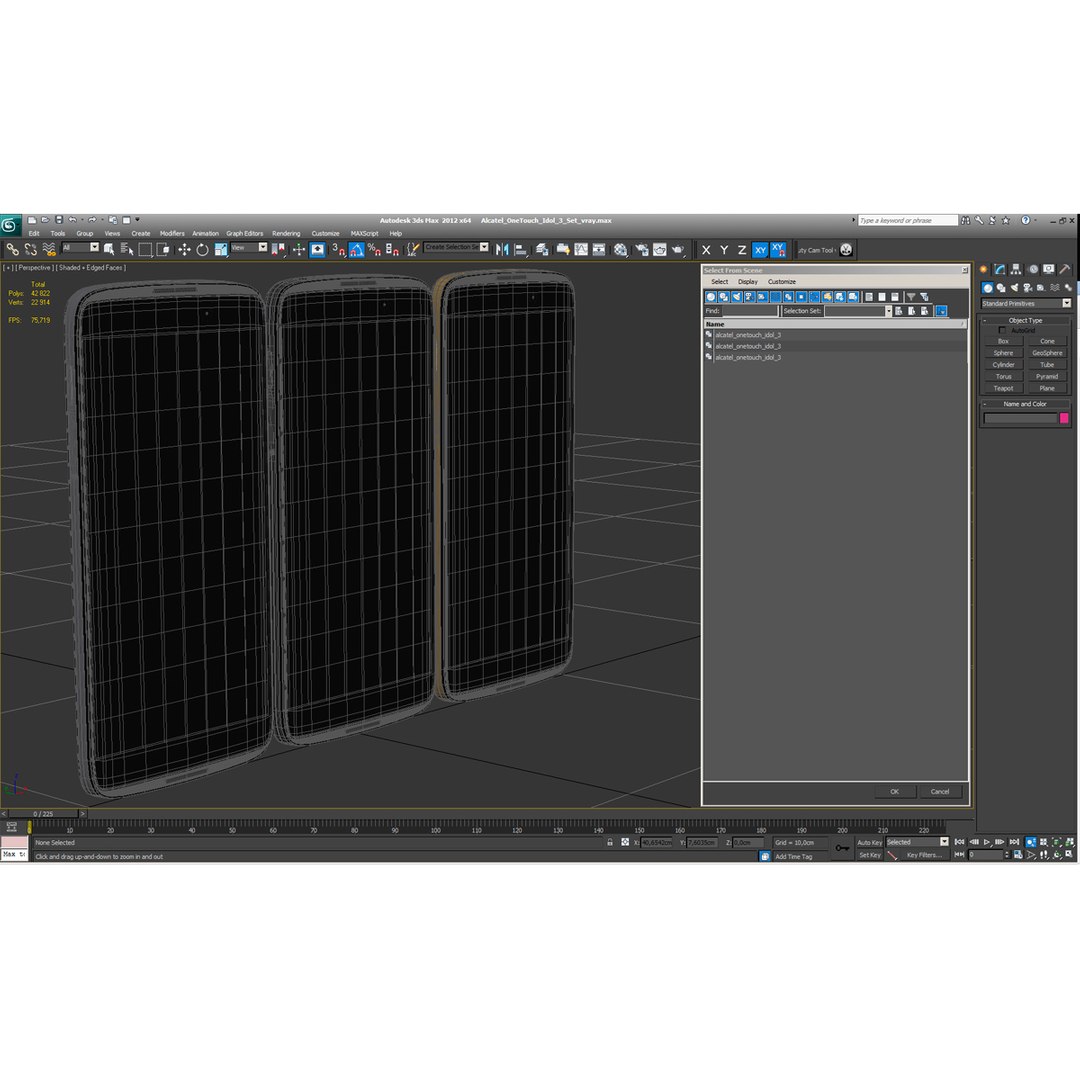Click the pink object color swatch
This screenshot has height=1080, width=1080.
tap(1063, 418)
